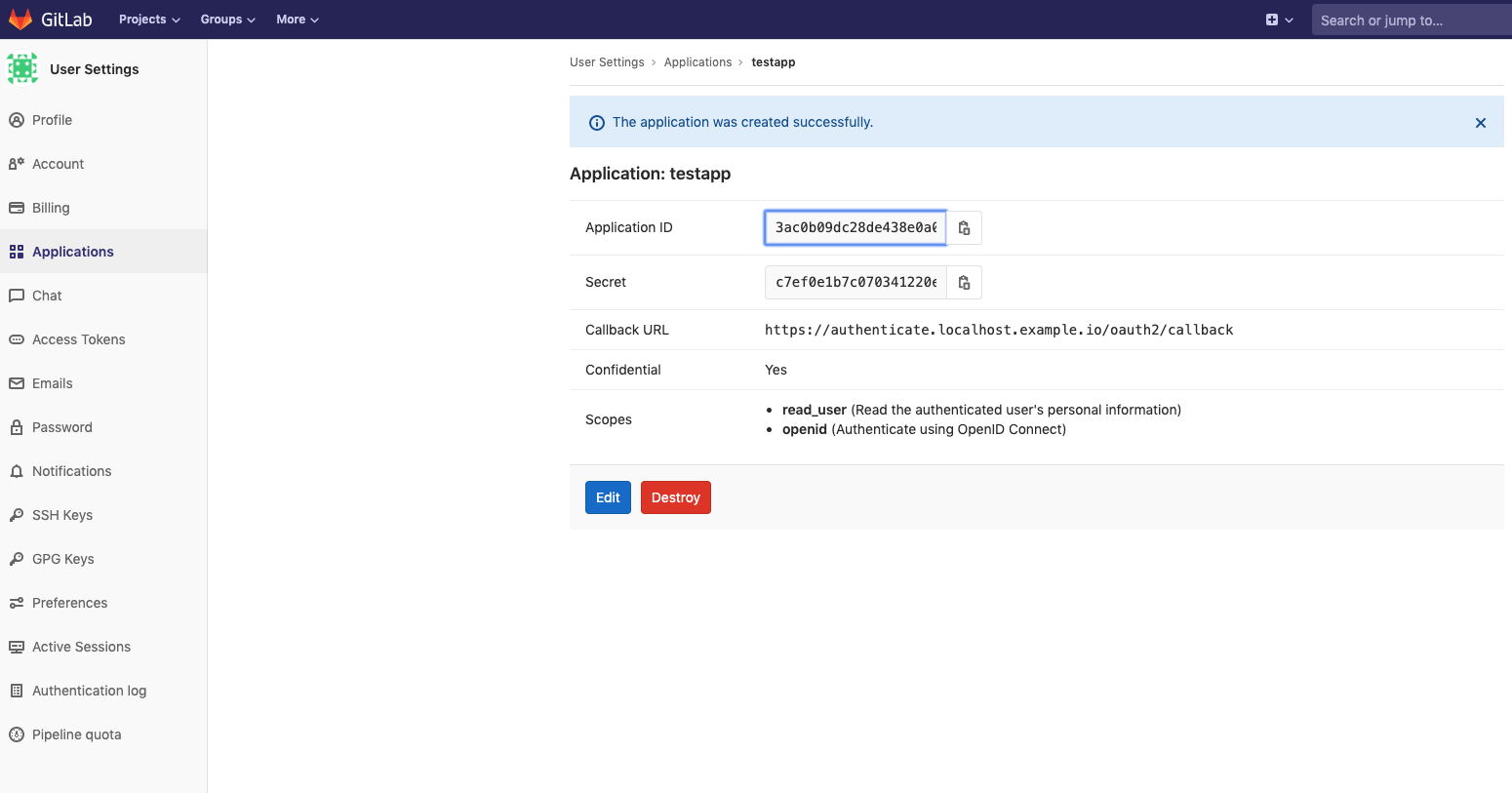Viewport: 1512px width, 793px height.
Task: Click the Billing credit card icon
Action: coord(17,208)
